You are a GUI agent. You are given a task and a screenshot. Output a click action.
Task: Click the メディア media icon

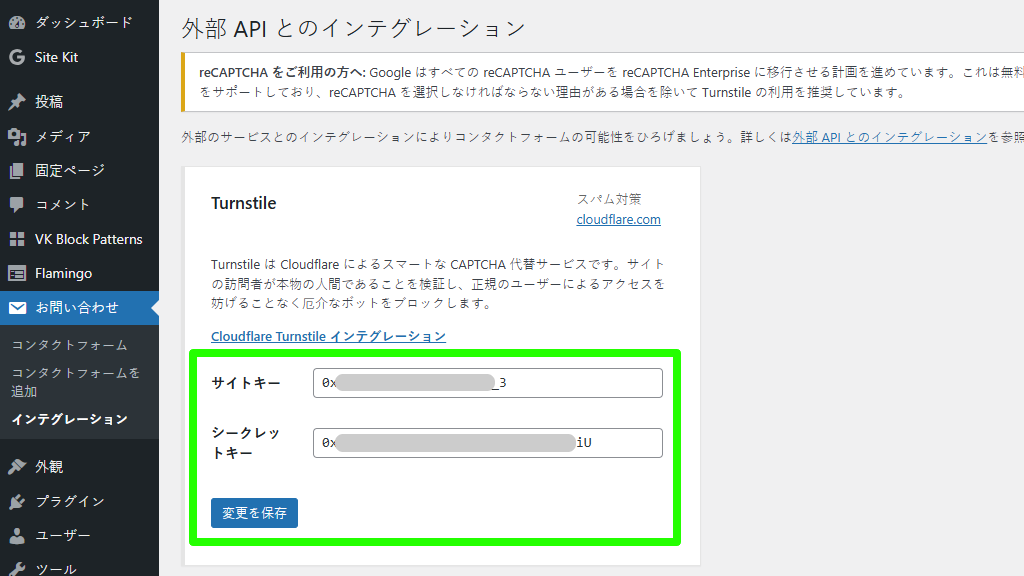tap(17, 136)
